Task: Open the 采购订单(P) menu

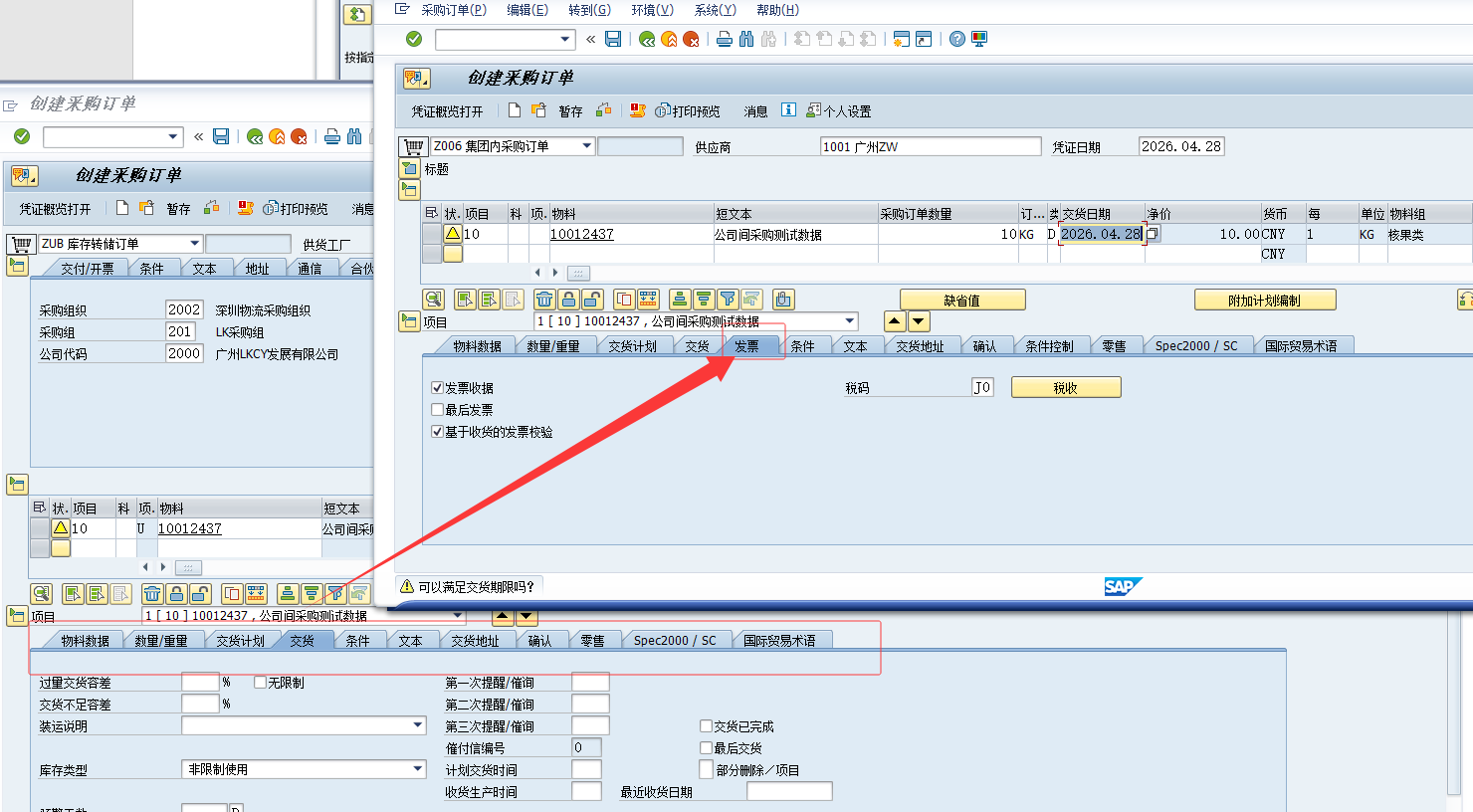Action: [453, 10]
